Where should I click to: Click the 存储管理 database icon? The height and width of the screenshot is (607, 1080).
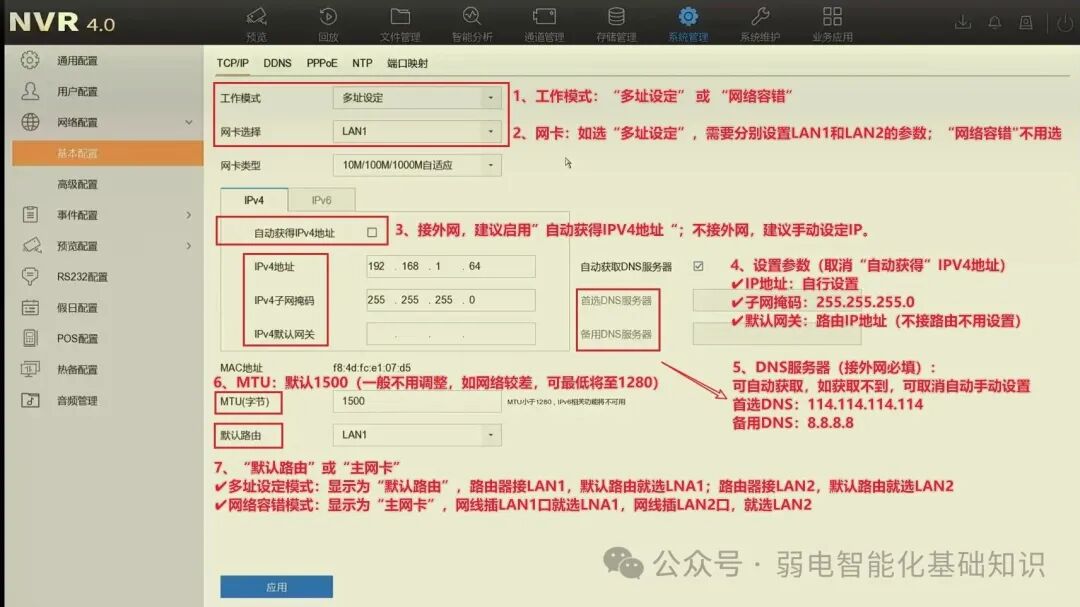click(x=614, y=22)
